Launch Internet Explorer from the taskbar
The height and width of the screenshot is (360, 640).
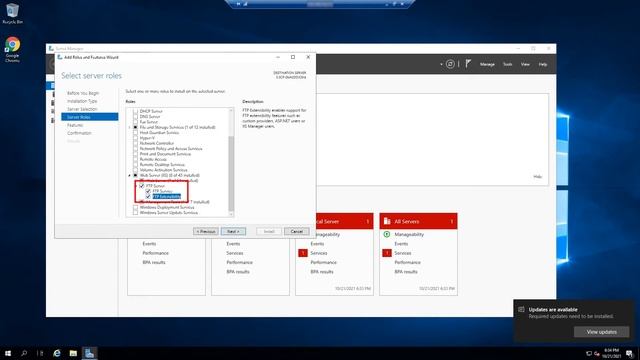57,353
